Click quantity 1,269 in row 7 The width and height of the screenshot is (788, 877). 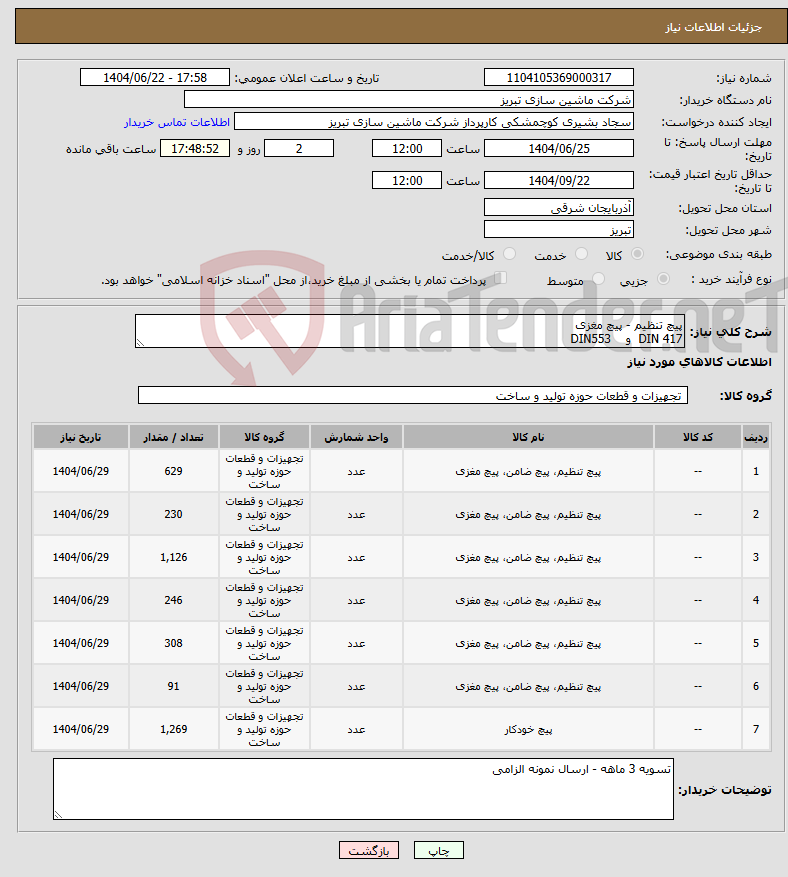click(173, 729)
